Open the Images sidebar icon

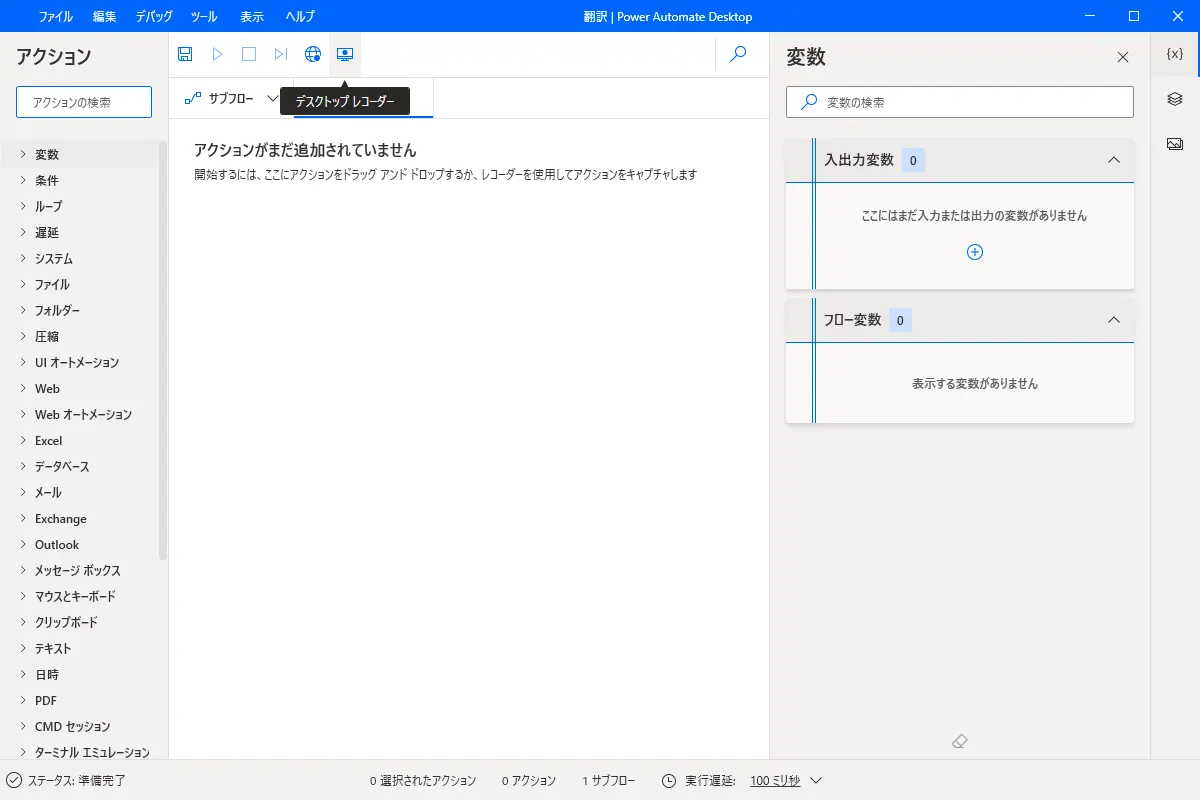point(1175,144)
